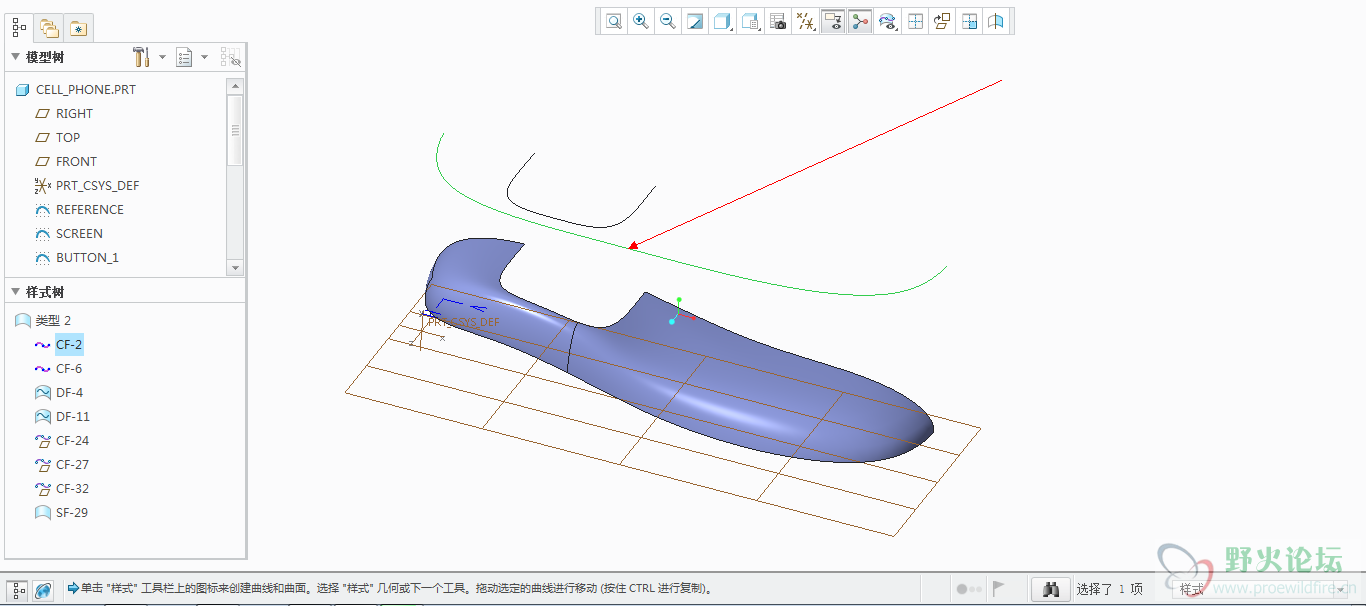Click the PRT_CSYS_DEF label in viewport

(x=463, y=322)
